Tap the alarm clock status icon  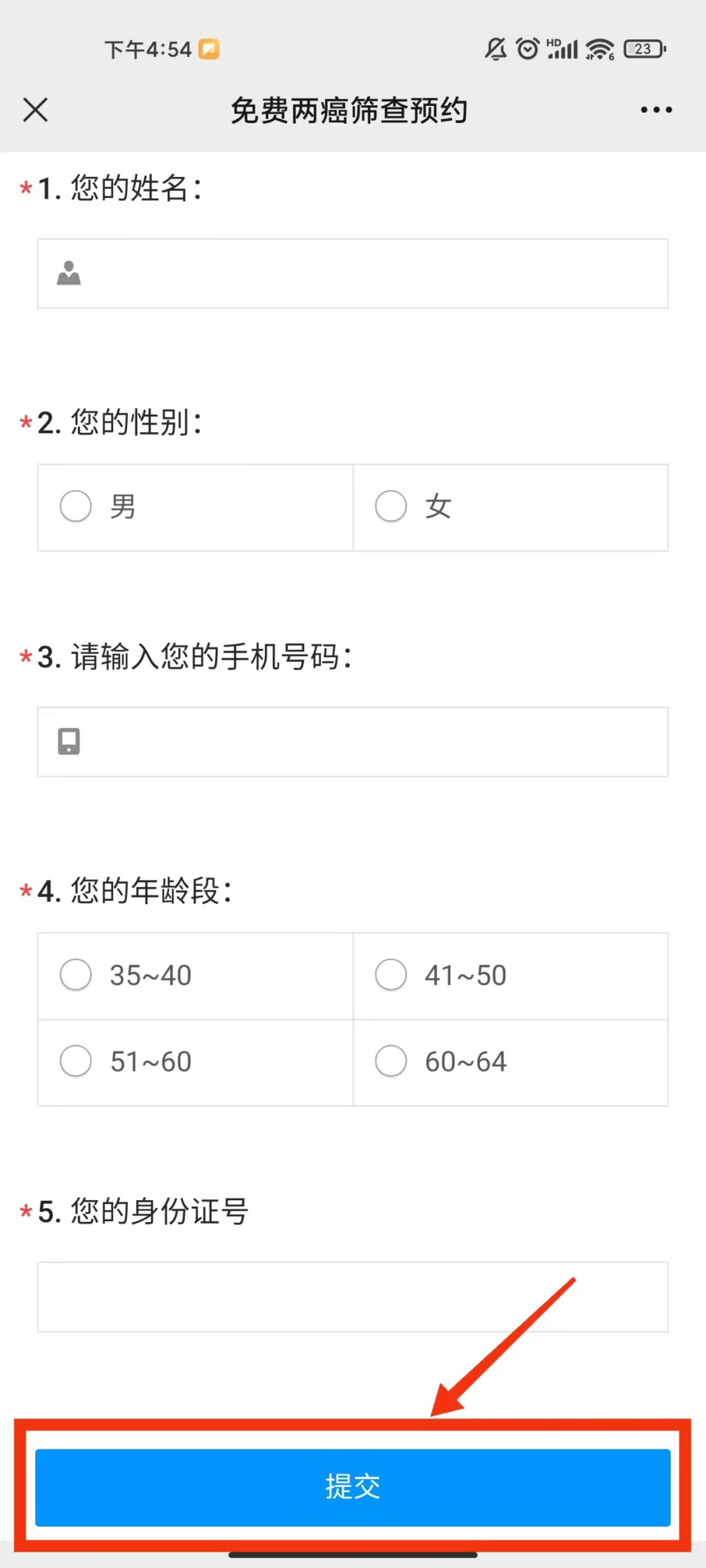click(528, 49)
